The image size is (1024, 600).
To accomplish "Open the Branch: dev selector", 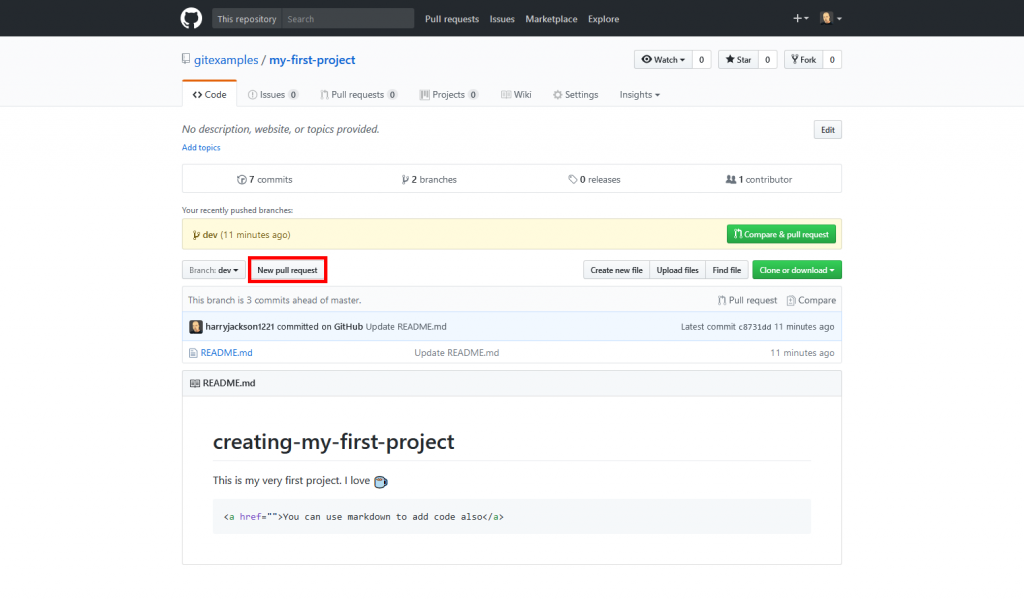I will pos(212,269).
